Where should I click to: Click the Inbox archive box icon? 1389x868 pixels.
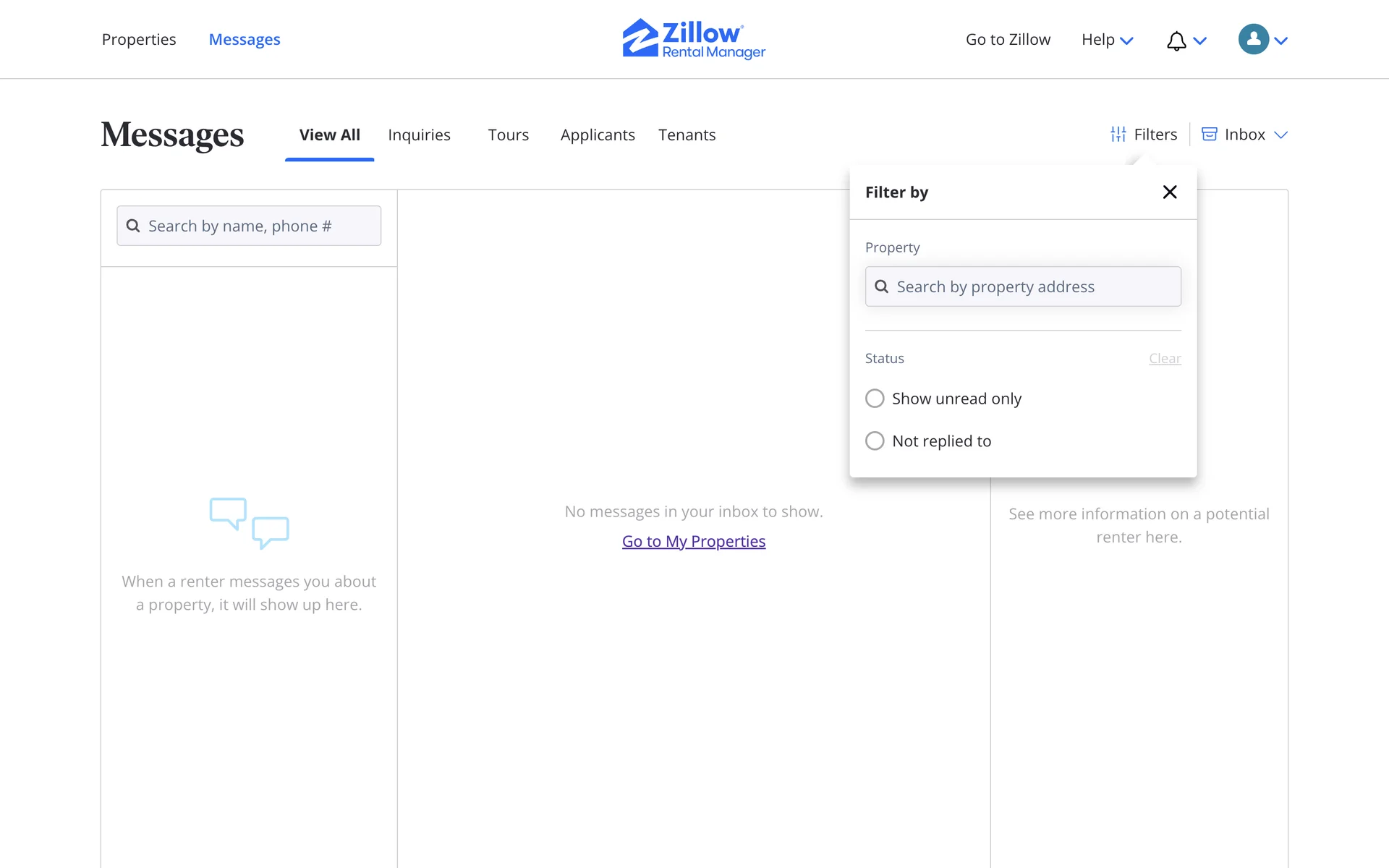click(x=1209, y=135)
